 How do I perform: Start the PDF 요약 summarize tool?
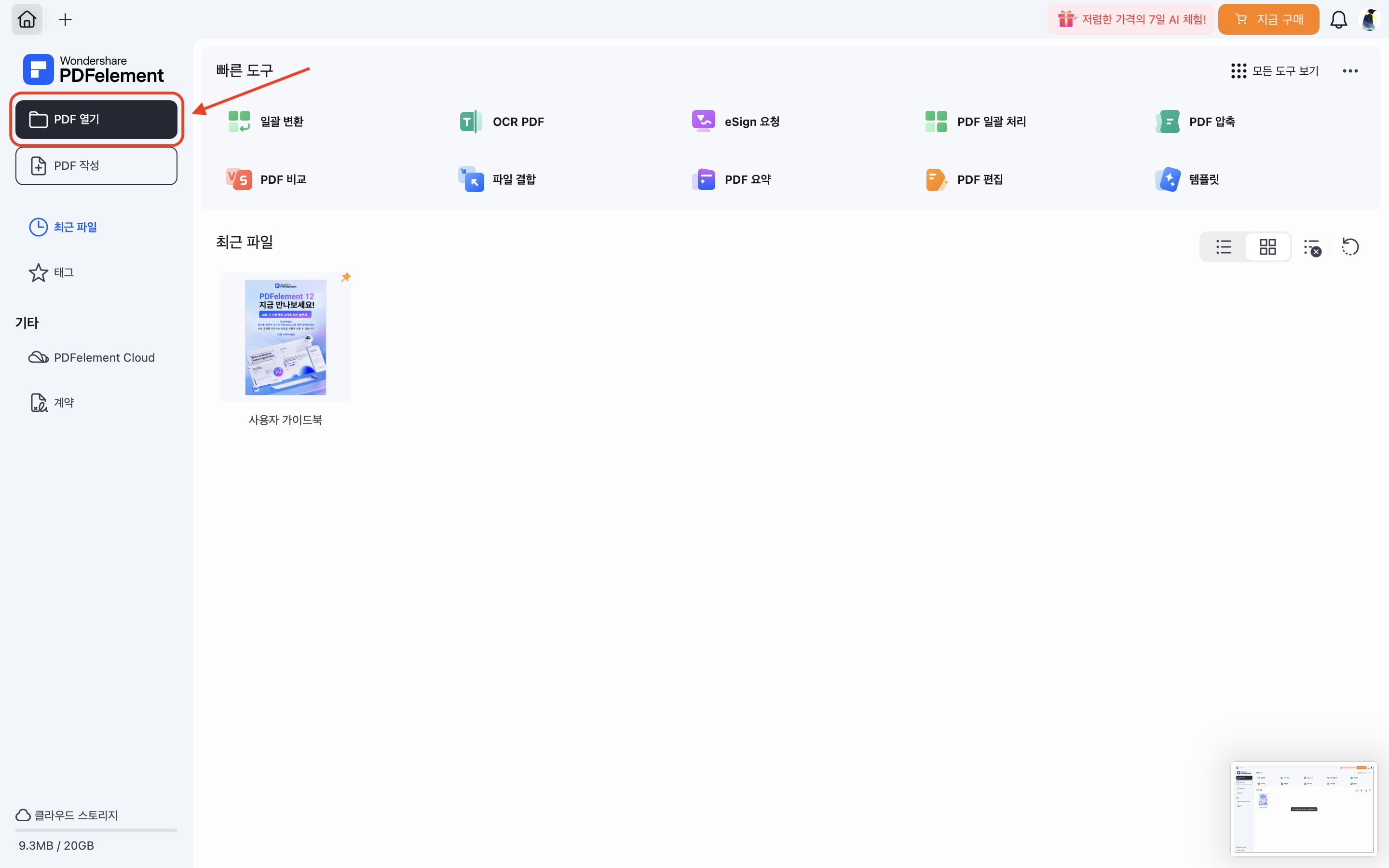coord(732,179)
